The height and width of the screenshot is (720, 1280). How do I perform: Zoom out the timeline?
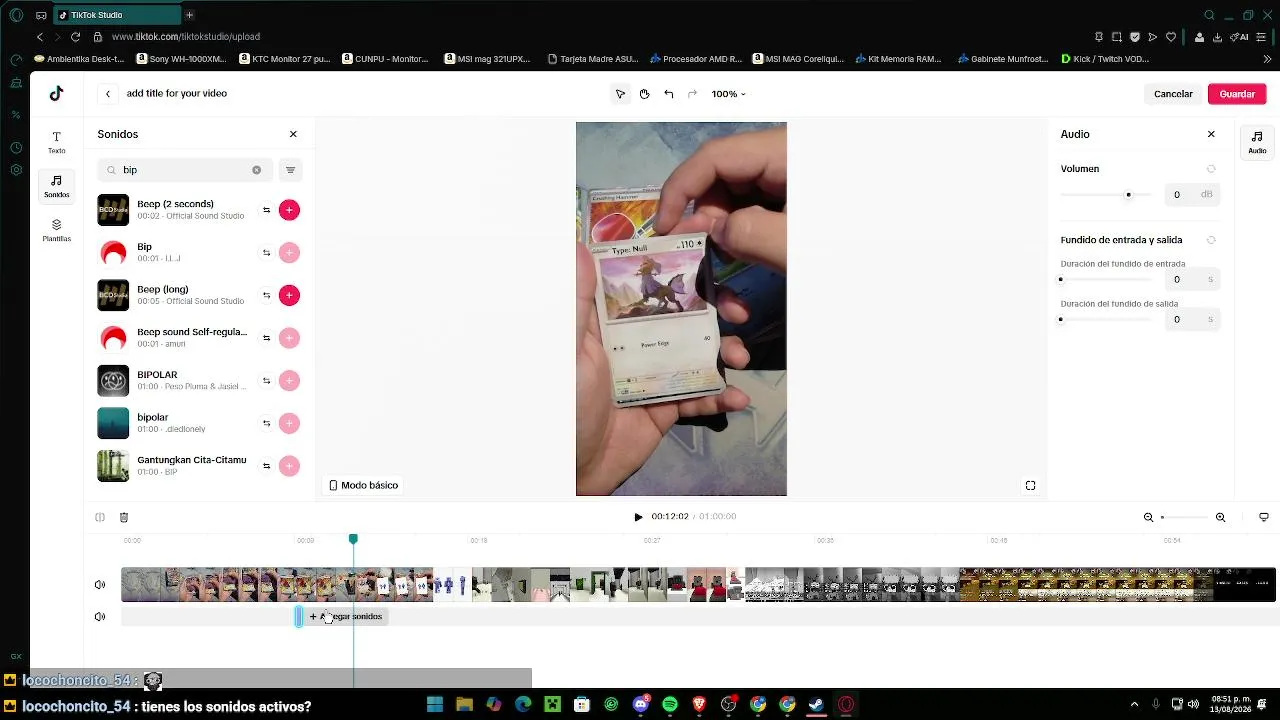pos(1148,517)
